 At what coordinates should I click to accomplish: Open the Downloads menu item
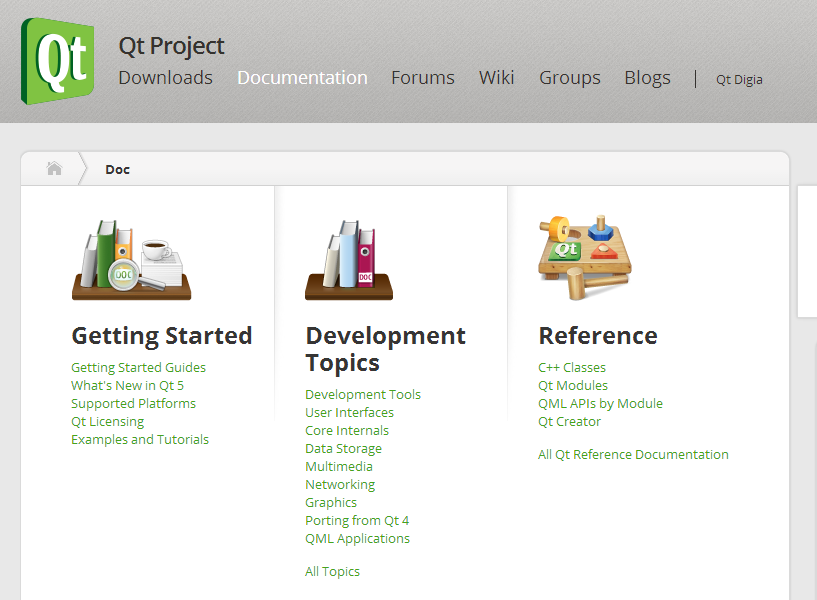click(x=166, y=78)
